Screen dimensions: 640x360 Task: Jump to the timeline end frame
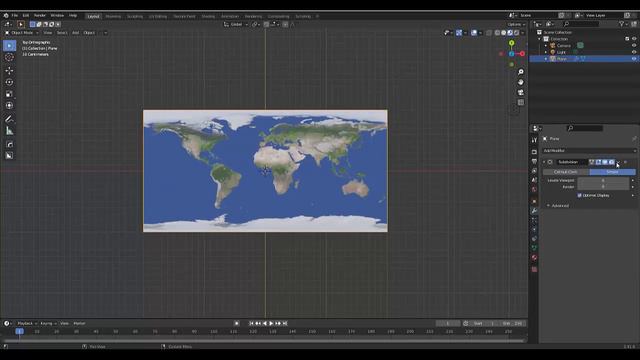(x=285, y=323)
